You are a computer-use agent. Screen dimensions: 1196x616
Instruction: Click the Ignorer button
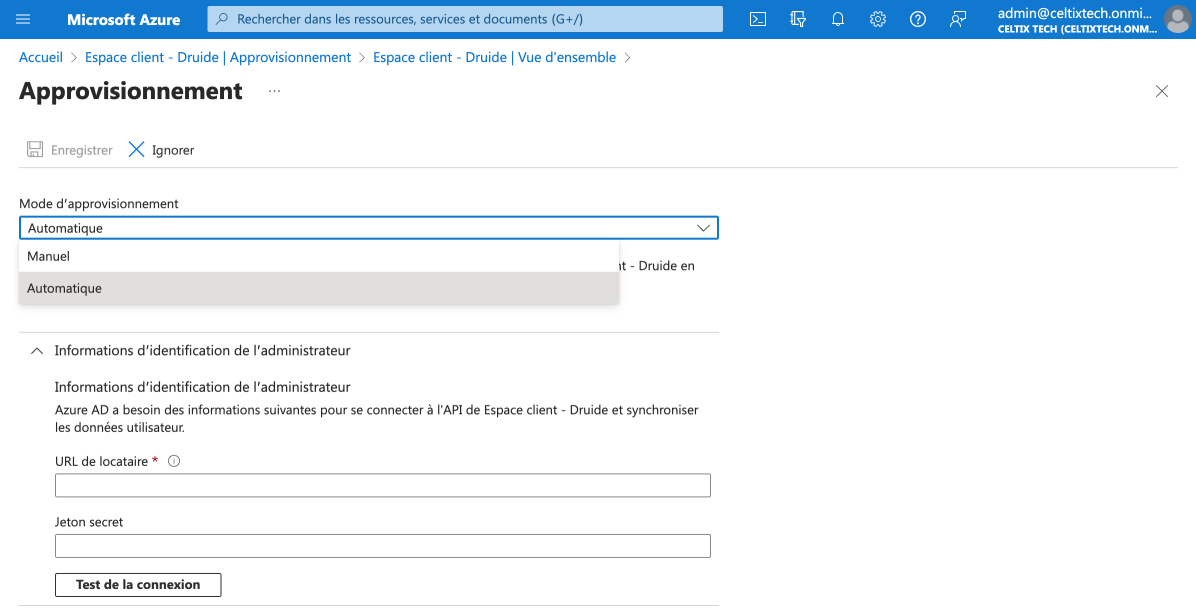point(161,150)
